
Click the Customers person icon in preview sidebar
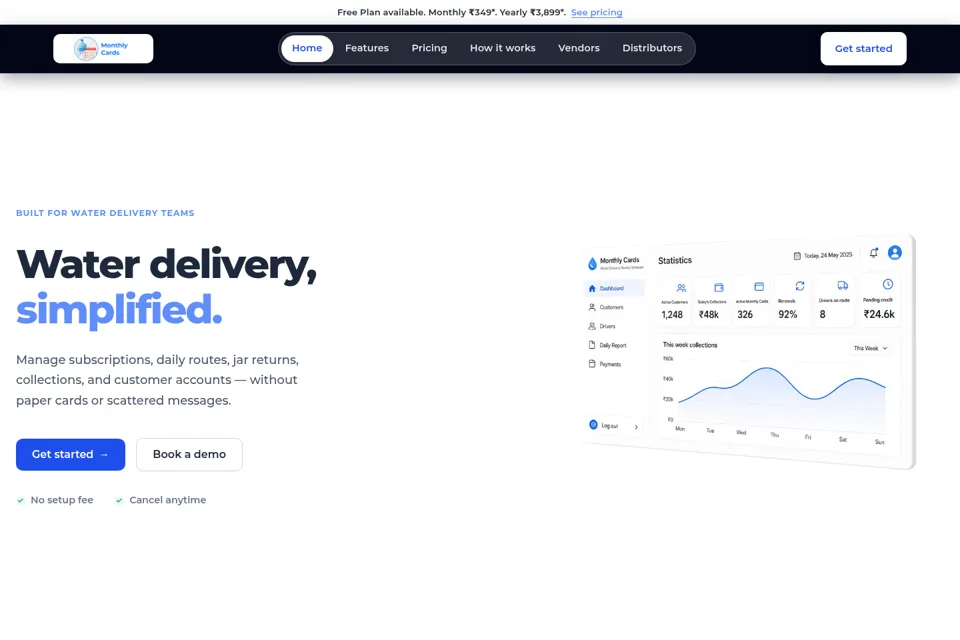pos(592,307)
